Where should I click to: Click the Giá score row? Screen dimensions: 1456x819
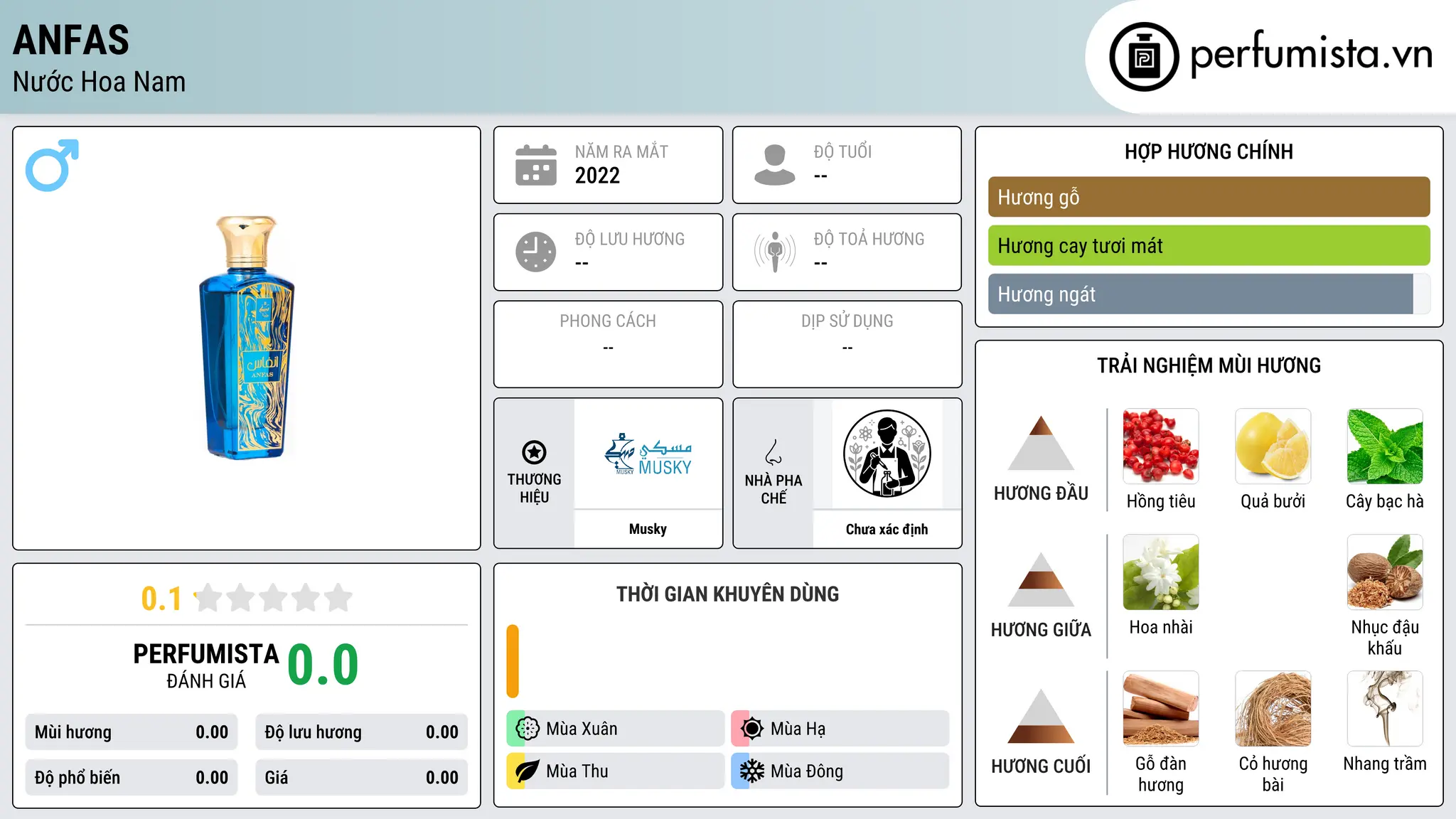click(x=361, y=777)
